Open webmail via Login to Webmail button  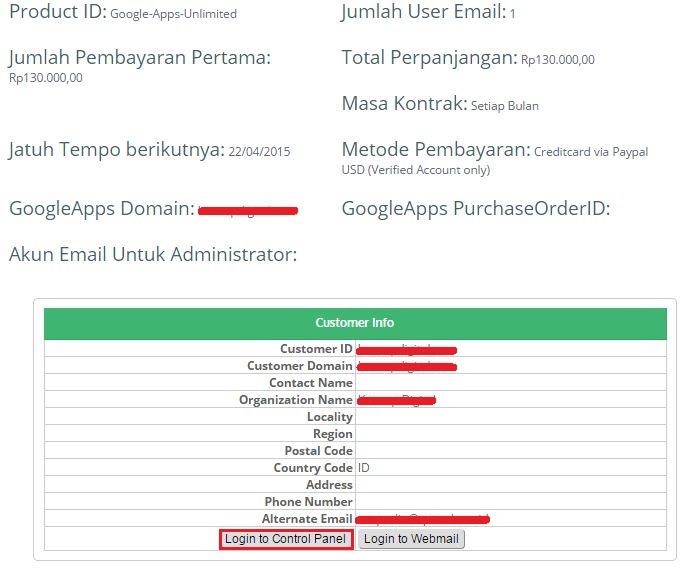(411, 539)
